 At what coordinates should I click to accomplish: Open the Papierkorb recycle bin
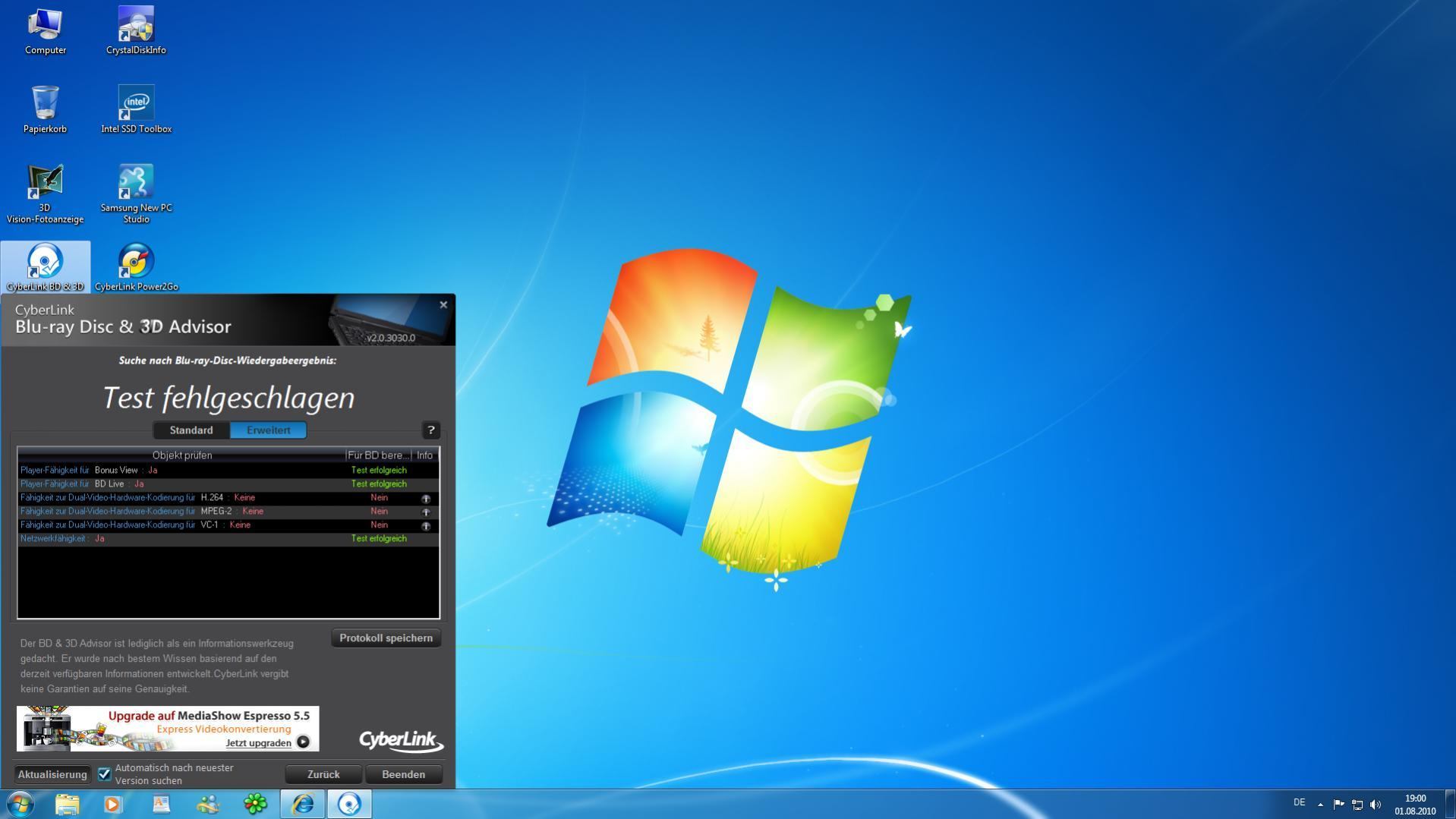click(x=45, y=110)
